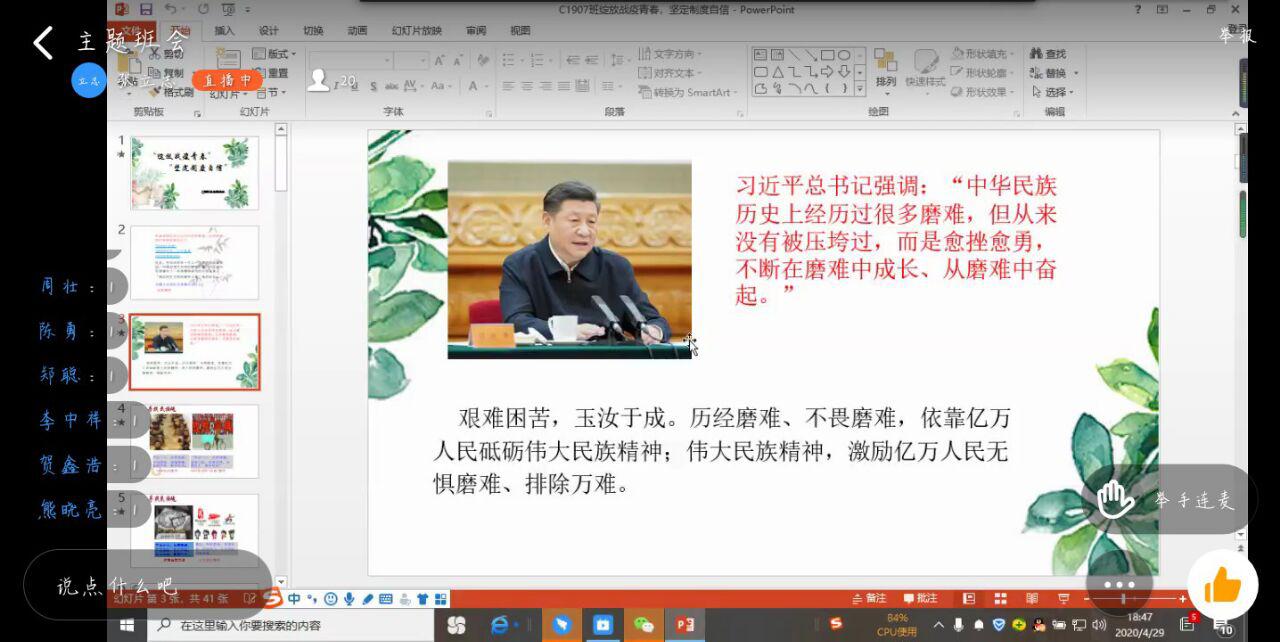Image resolution: width=1280 pixels, height=642 pixels.
Task: Open WeChat from the taskbar
Action: (x=643, y=625)
